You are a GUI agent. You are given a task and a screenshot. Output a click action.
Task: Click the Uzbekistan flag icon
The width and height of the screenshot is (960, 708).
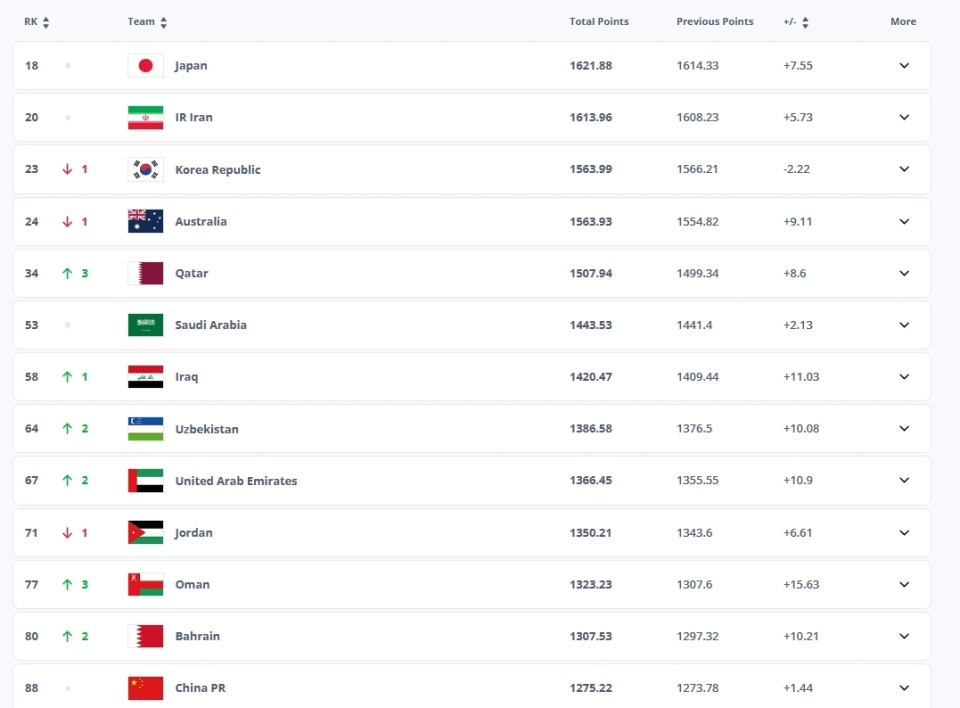pyautogui.click(x=145, y=429)
